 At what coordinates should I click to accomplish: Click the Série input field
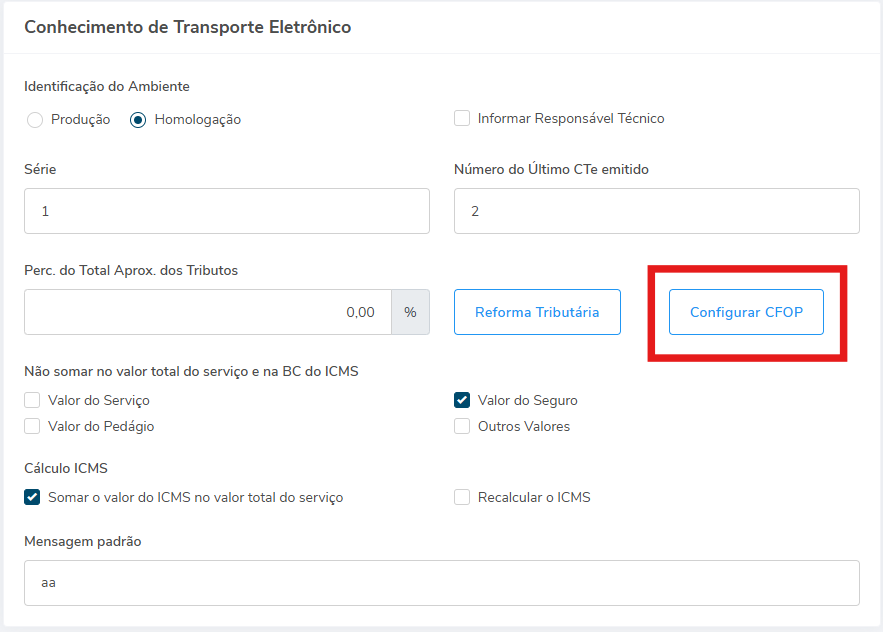pyautogui.click(x=227, y=211)
